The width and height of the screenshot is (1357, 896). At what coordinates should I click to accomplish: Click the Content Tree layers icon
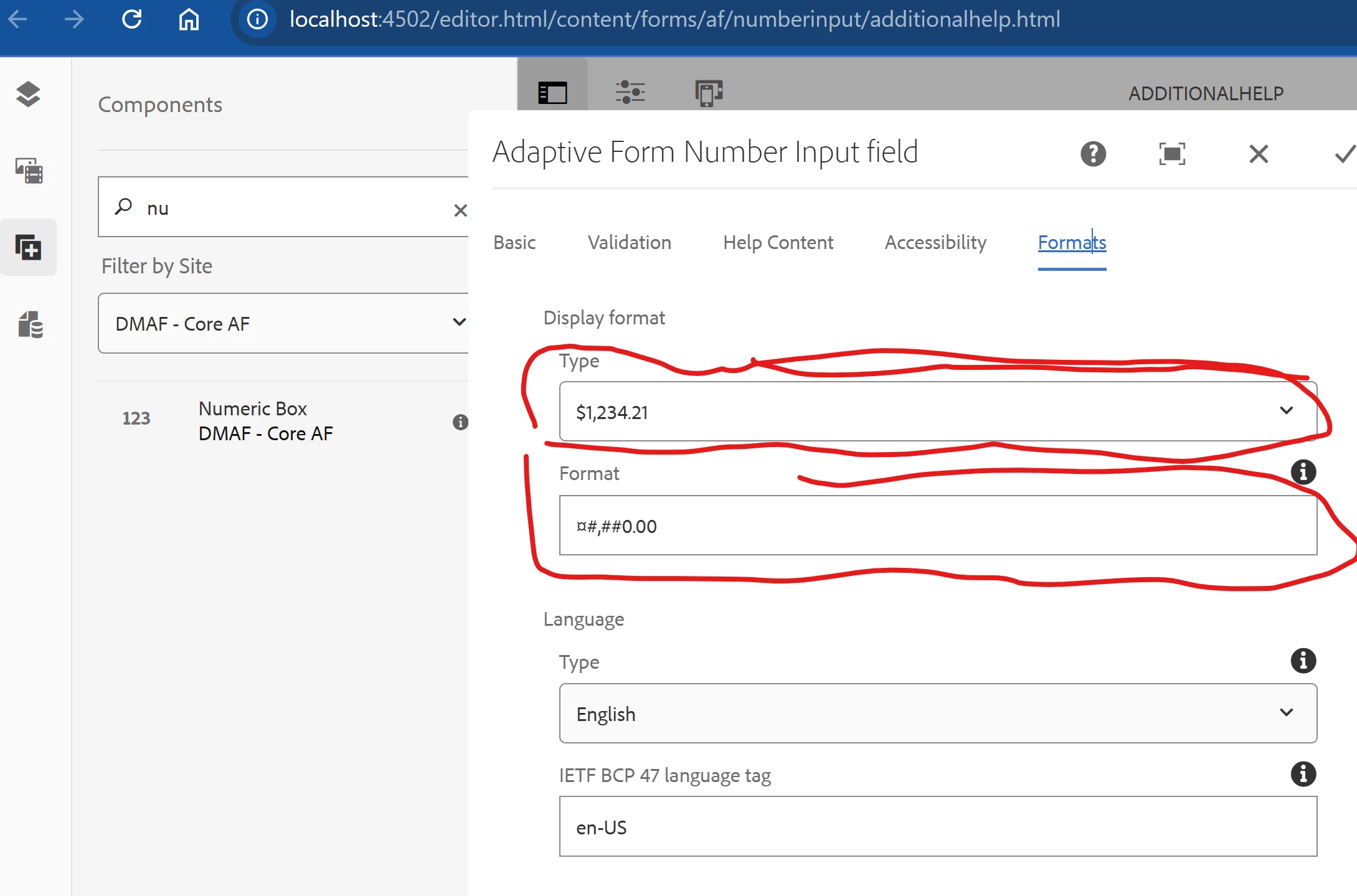pos(28,95)
